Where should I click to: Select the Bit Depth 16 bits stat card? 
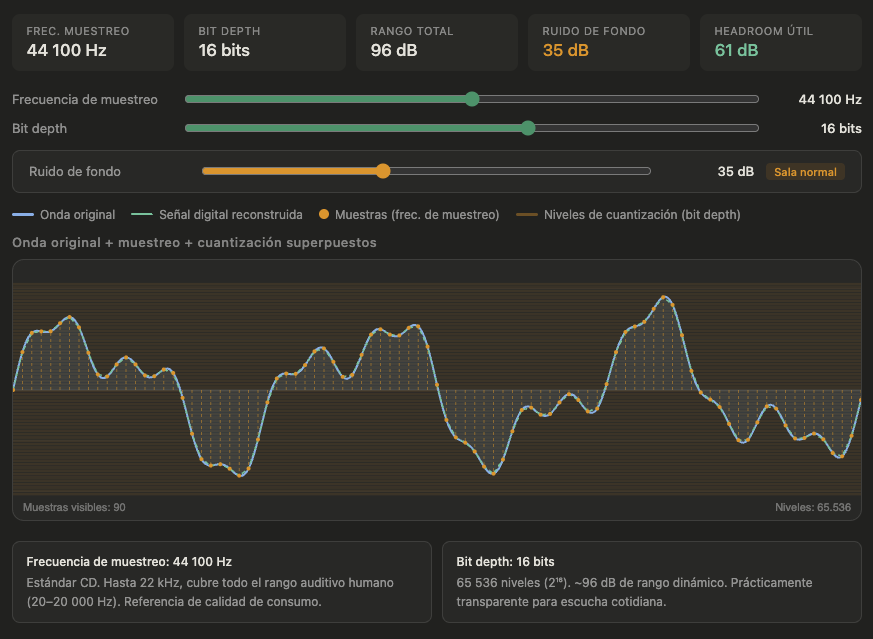(265, 42)
